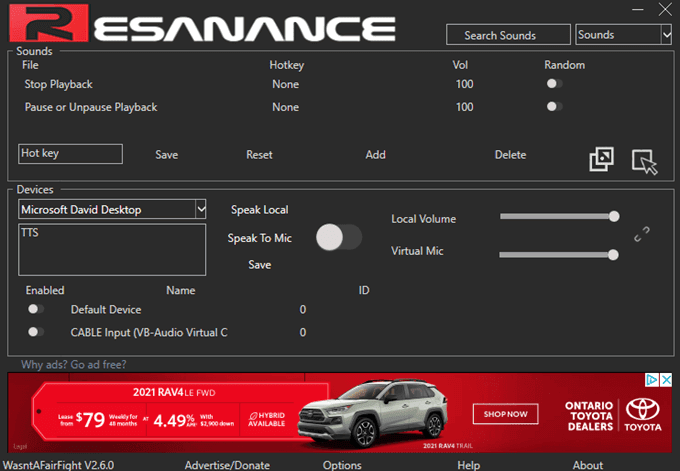The width and height of the screenshot is (680, 471).
Task: Click the Search Sounds field
Action: click(508, 35)
